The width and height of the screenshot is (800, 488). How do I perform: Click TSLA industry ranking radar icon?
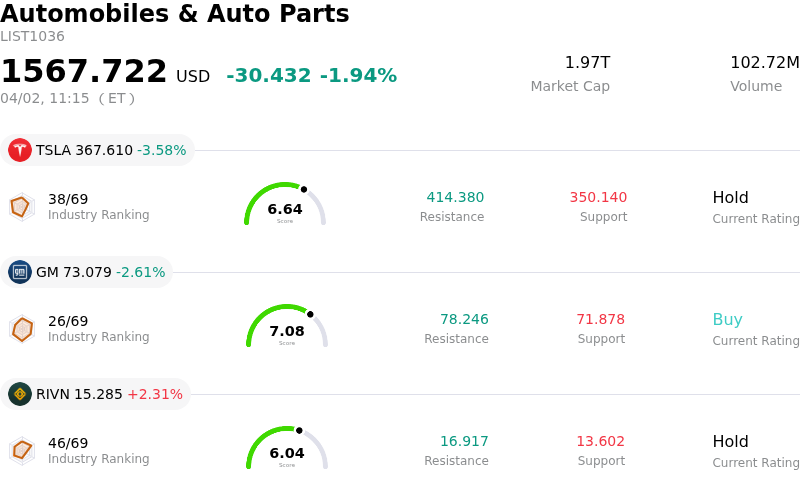pos(21,206)
